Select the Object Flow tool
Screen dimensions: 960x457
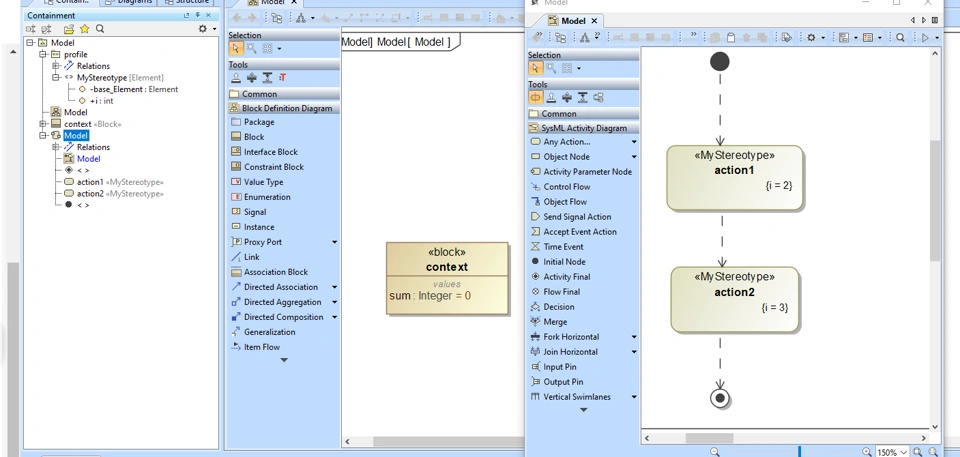(x=564, y=202)
